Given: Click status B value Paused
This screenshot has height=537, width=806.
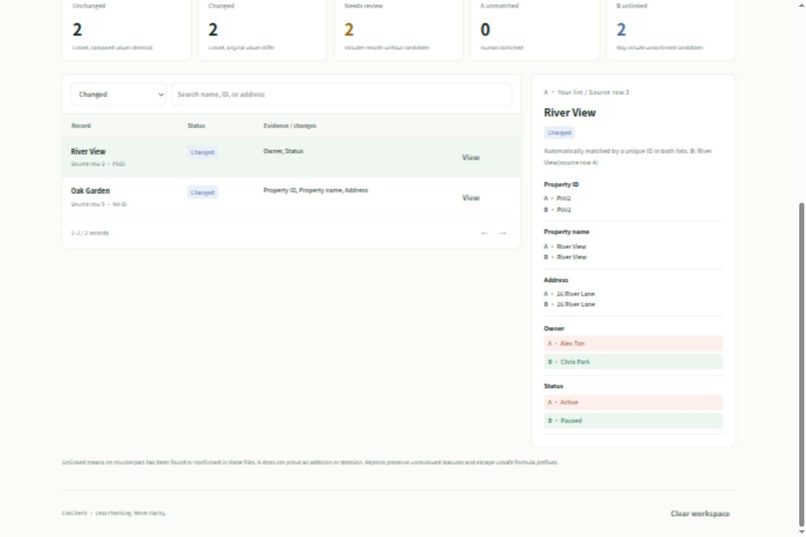Looking at the screenshot, I should pyautogui.click(x=633, y=421).
